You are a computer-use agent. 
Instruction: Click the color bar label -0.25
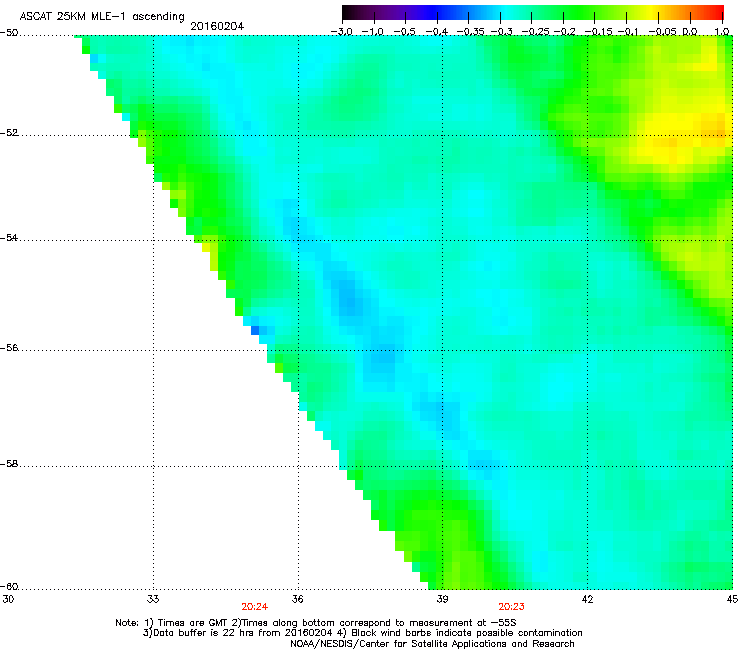click(x=536, y=32)
